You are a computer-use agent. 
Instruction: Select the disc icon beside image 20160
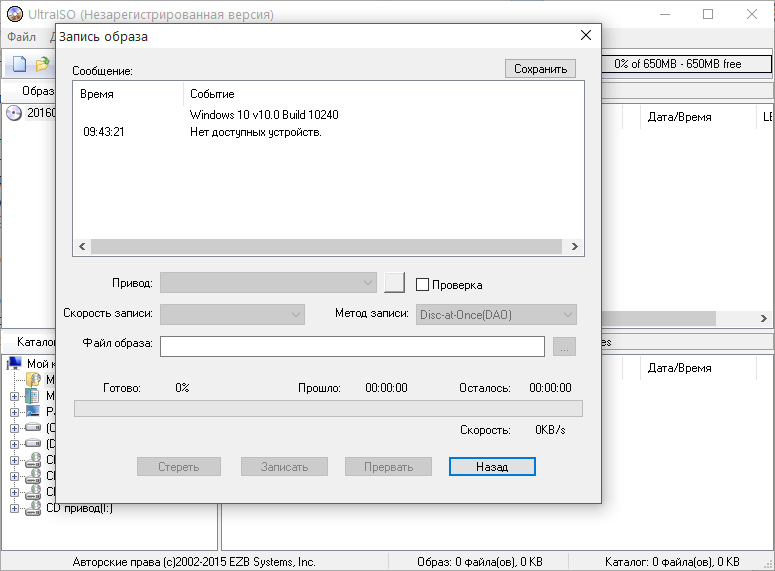click(x=14, y=113)
